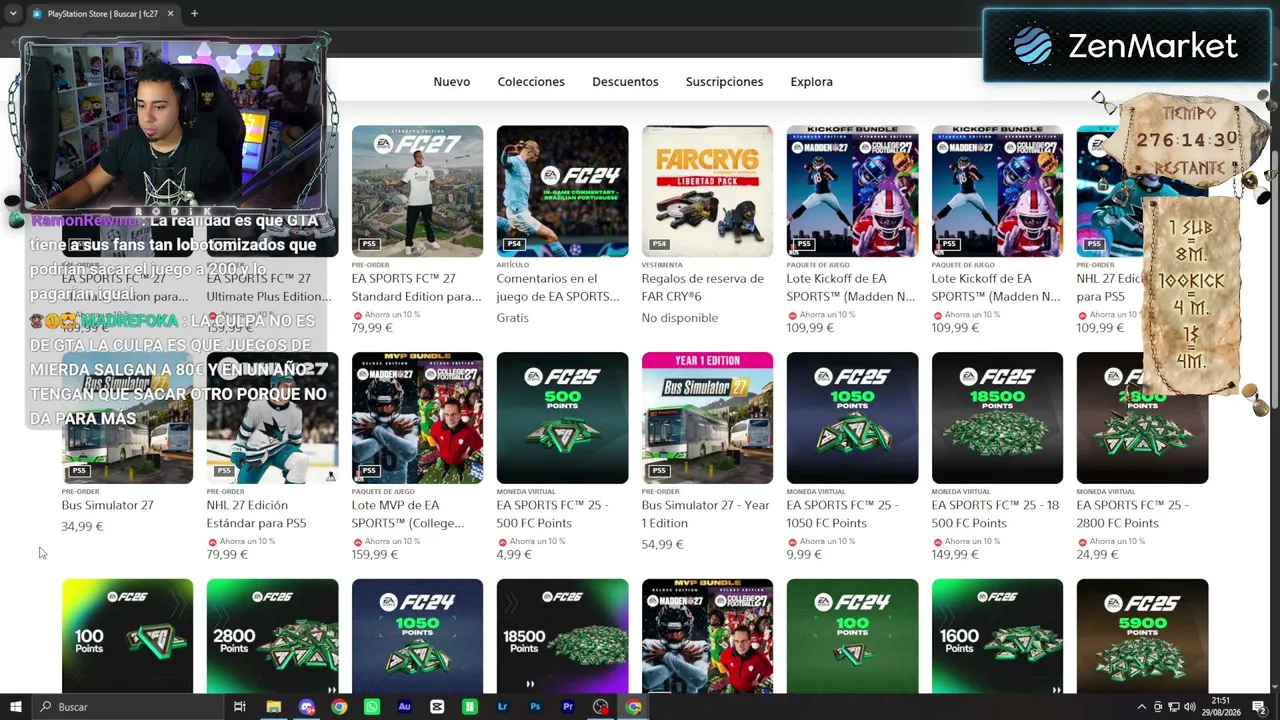
Task: Open the Suscripciones menu item
Action: (724, 82)
